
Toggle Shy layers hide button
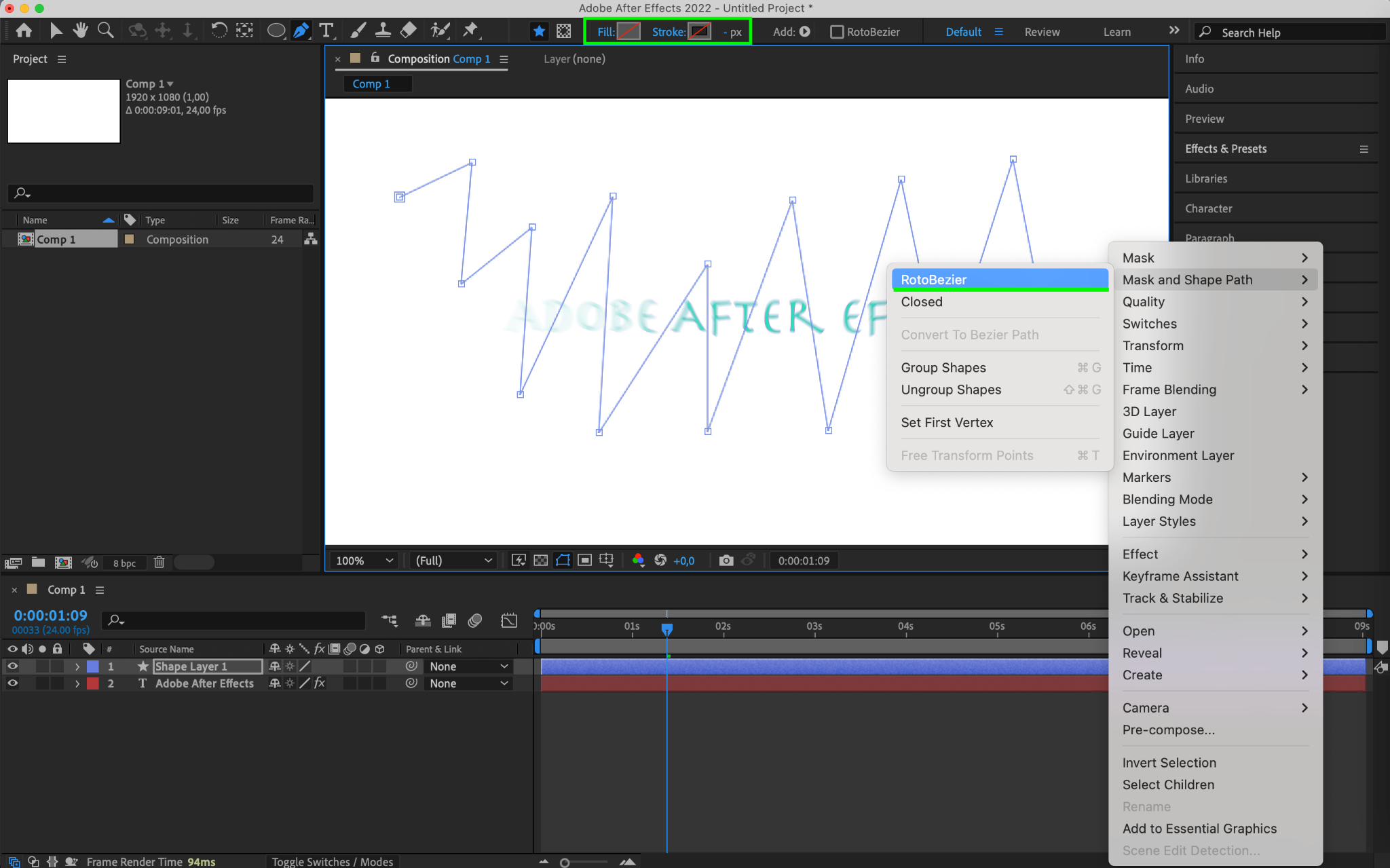pyautogui.click(x=423, y=620)
